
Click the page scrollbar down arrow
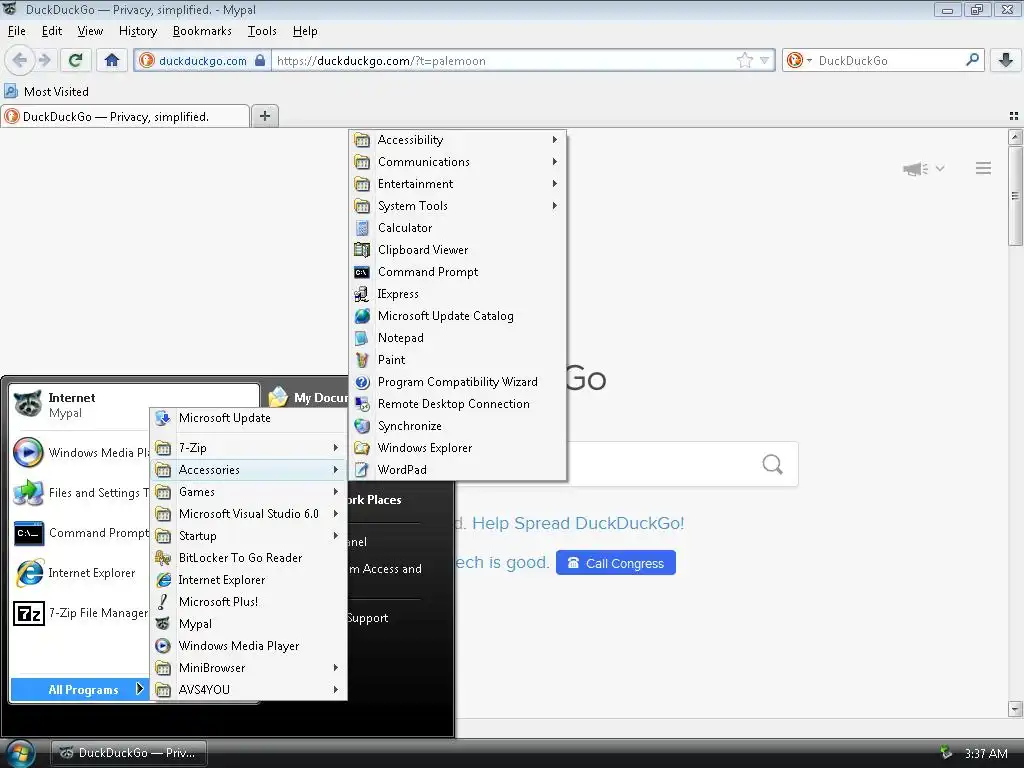coord(1015,709)
